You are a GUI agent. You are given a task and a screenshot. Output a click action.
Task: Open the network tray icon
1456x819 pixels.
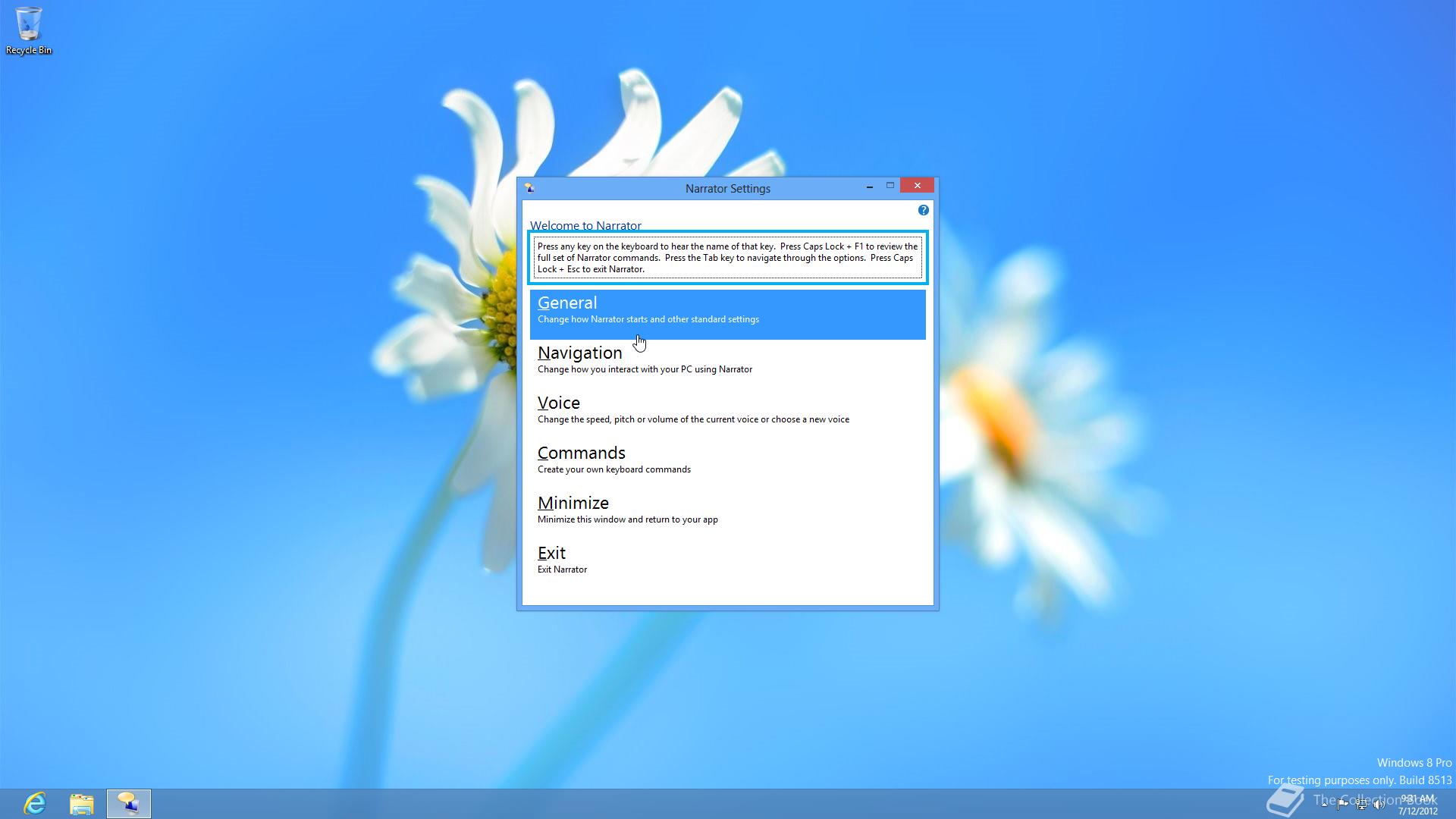(x=1361, y=804)
